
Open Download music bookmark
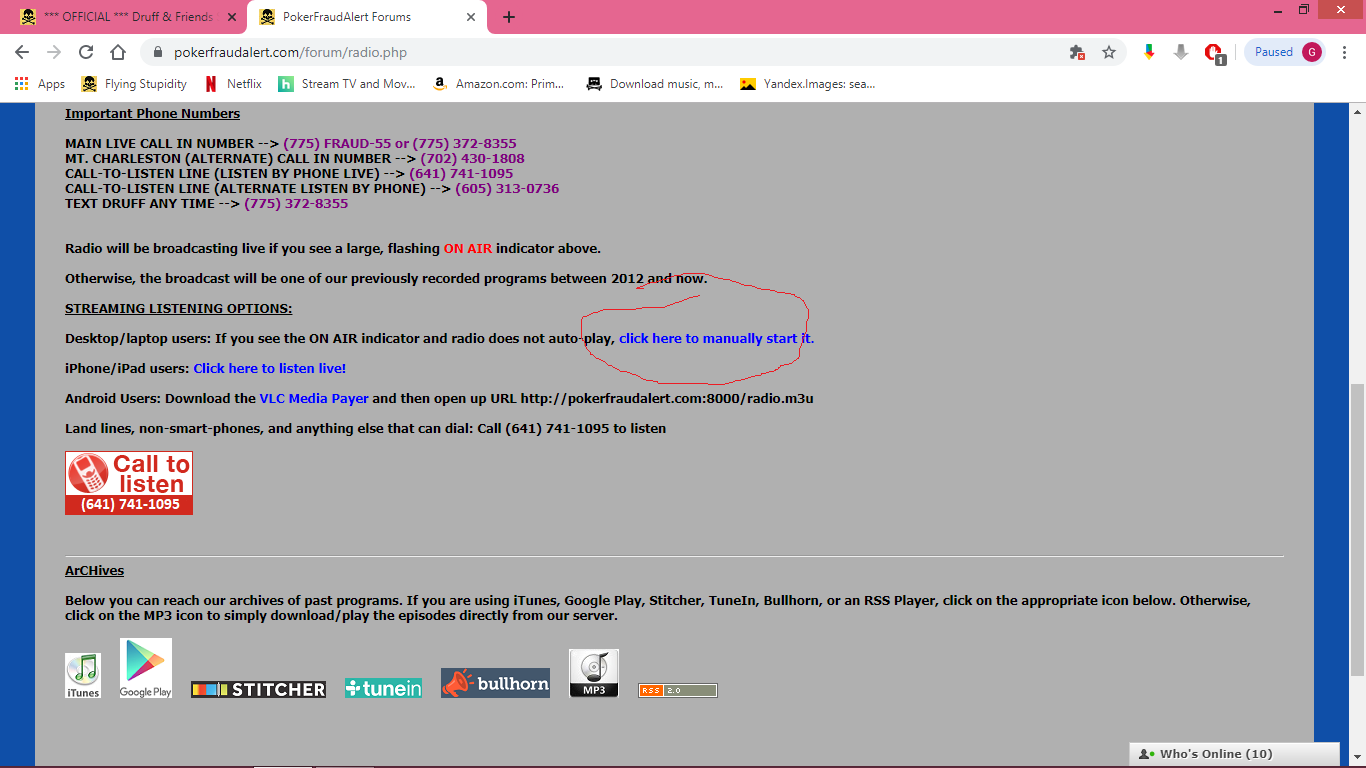click(655, 84)
